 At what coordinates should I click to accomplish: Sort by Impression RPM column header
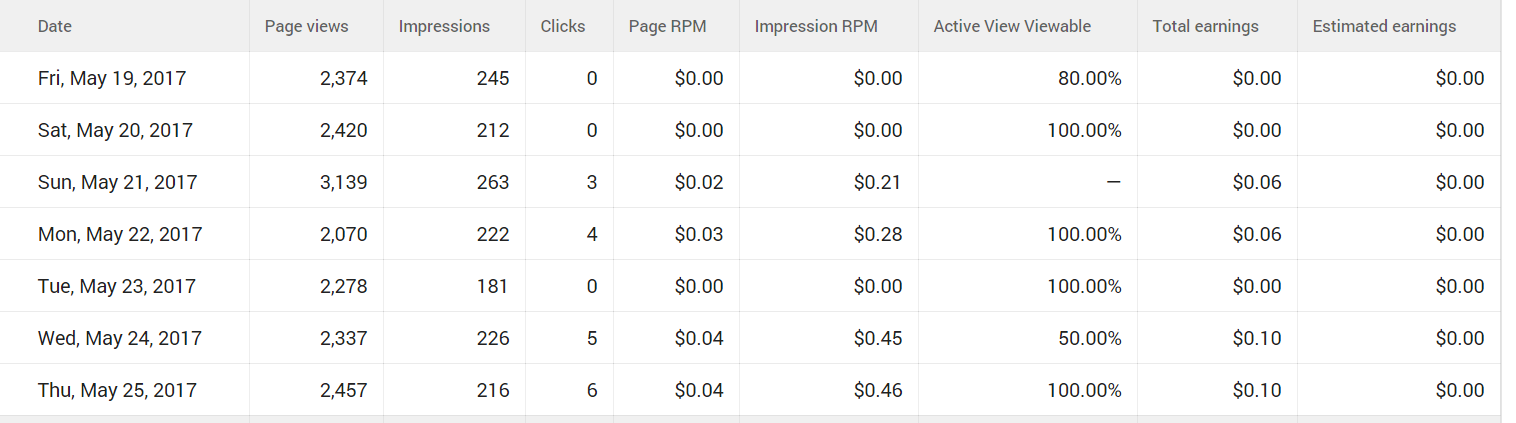coord(816,27)
